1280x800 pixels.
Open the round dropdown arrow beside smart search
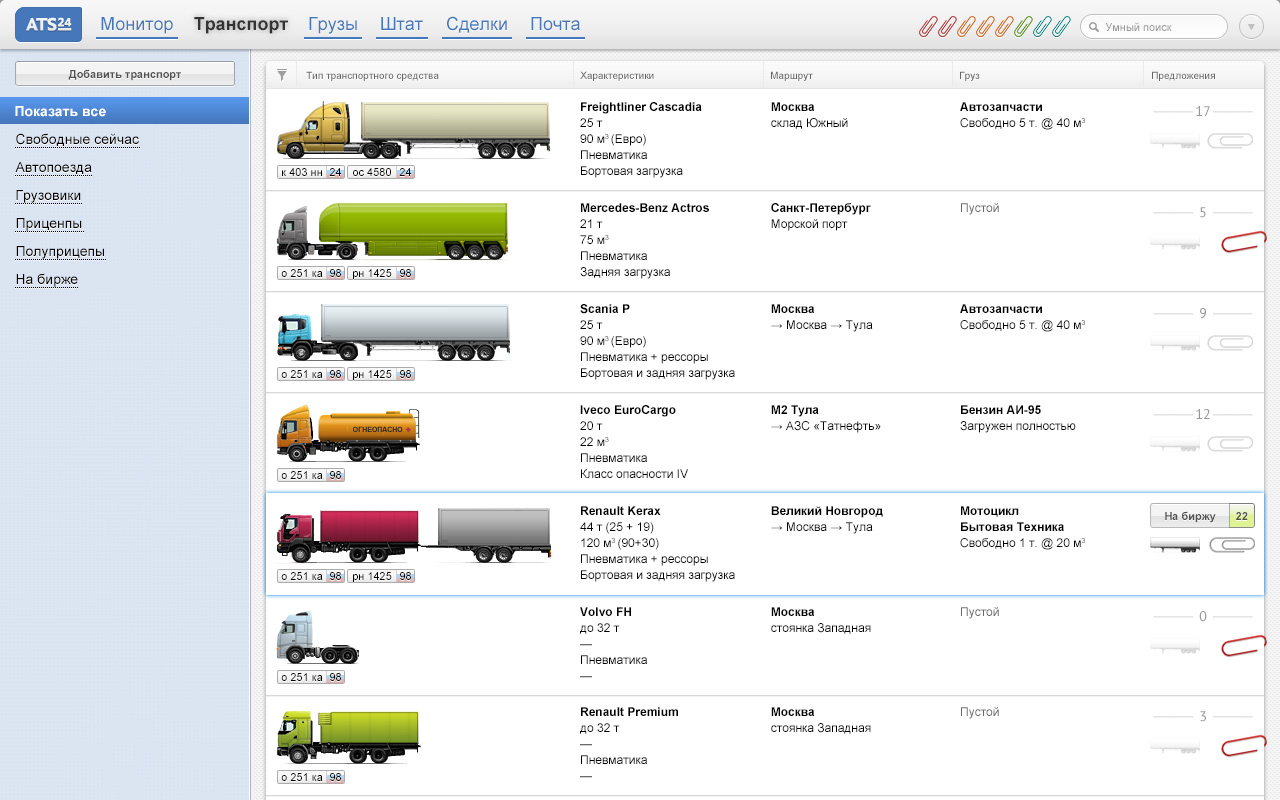pos(1251,27)
